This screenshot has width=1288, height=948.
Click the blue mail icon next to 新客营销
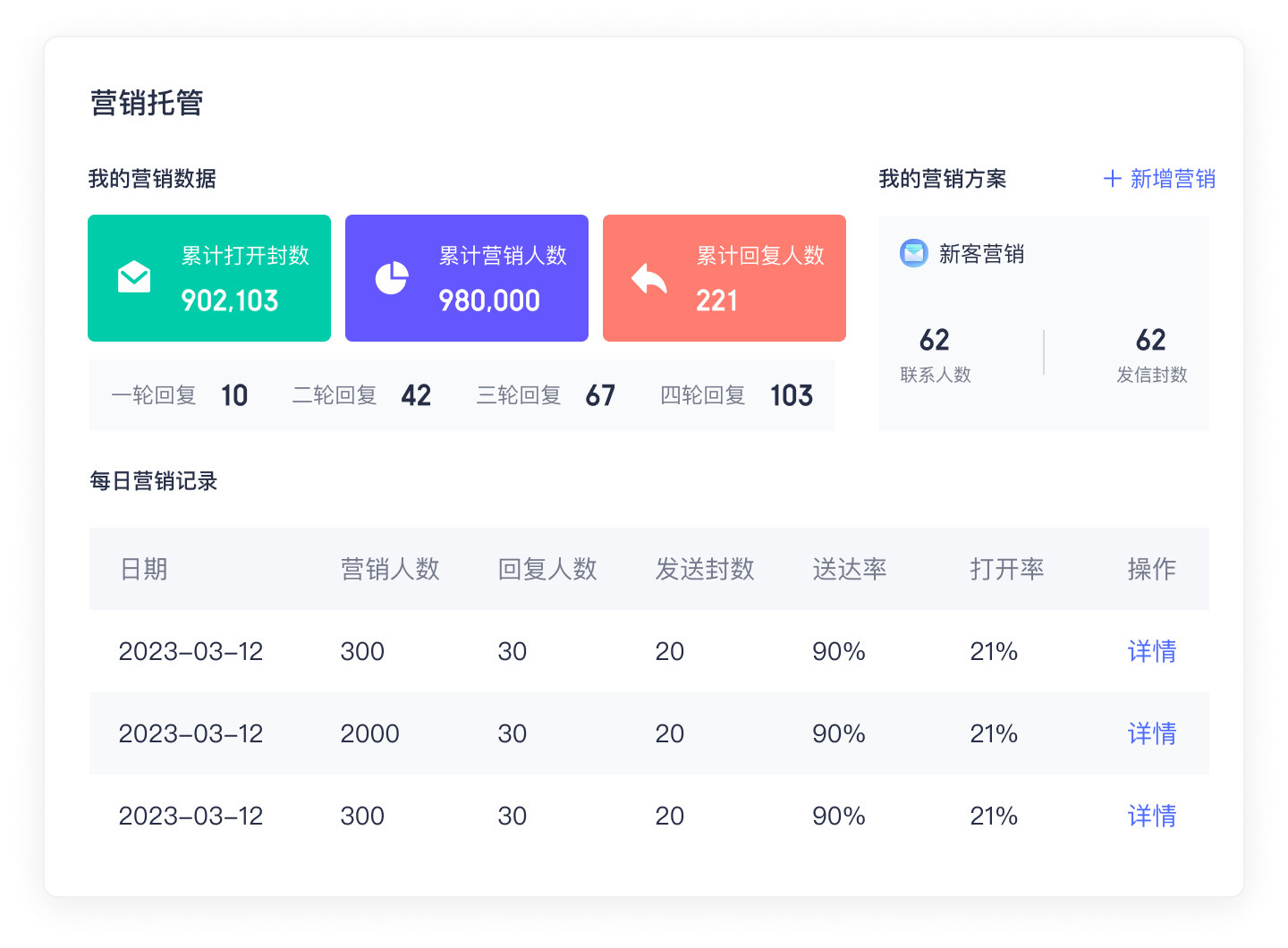[913, 253]
